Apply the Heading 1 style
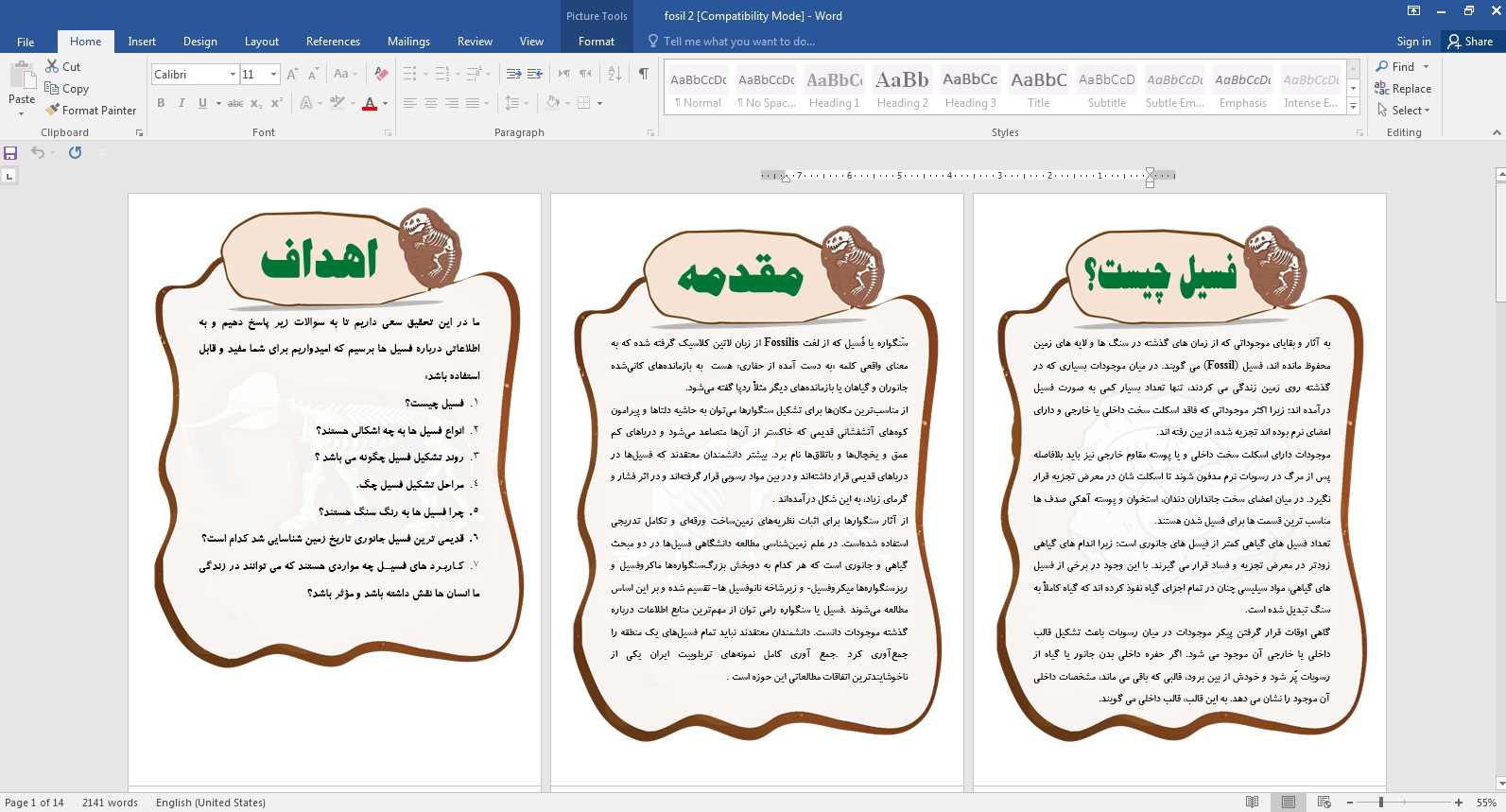Viewport: 1506px width, 812px height. (x=834, y=89)
